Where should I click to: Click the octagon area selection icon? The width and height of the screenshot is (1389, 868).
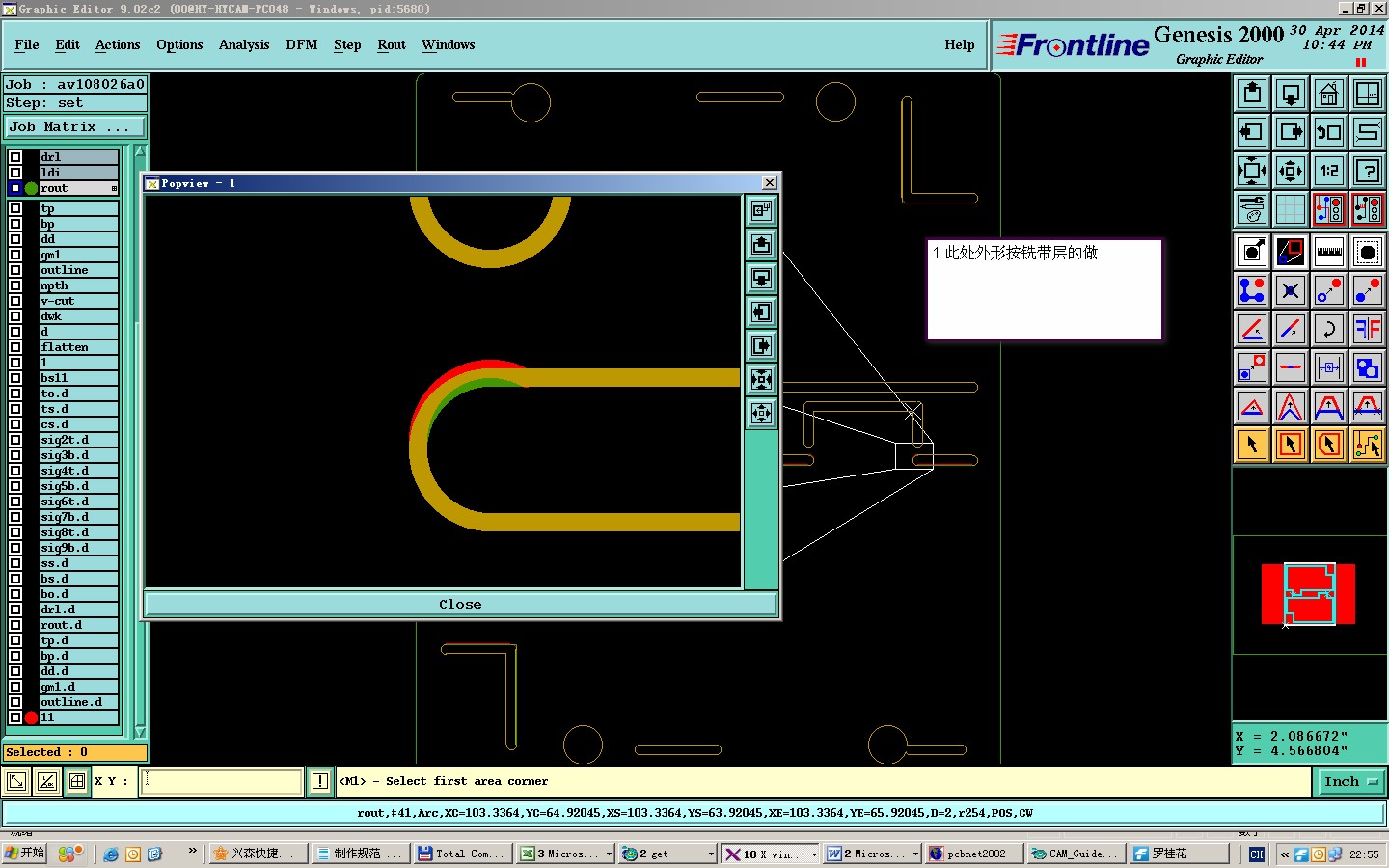click(x=1368, y=252)
